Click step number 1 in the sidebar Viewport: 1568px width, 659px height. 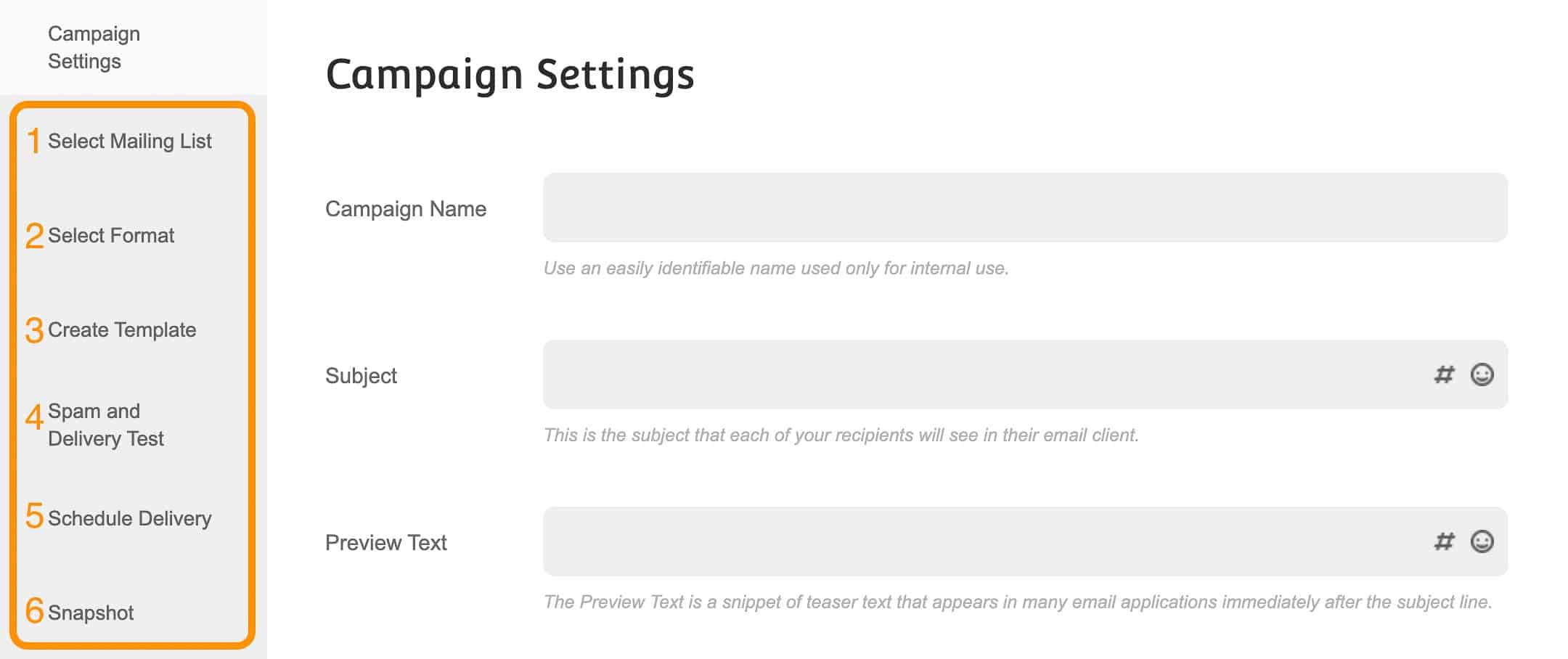pyautogui.click(x=33, y=140)
